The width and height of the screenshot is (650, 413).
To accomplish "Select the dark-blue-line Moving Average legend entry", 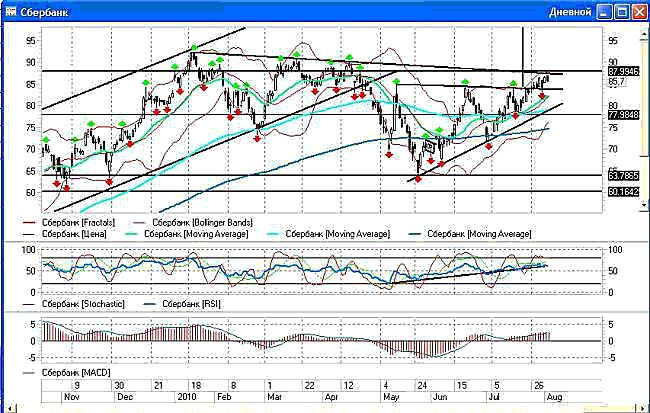I will tap(470, 234).
